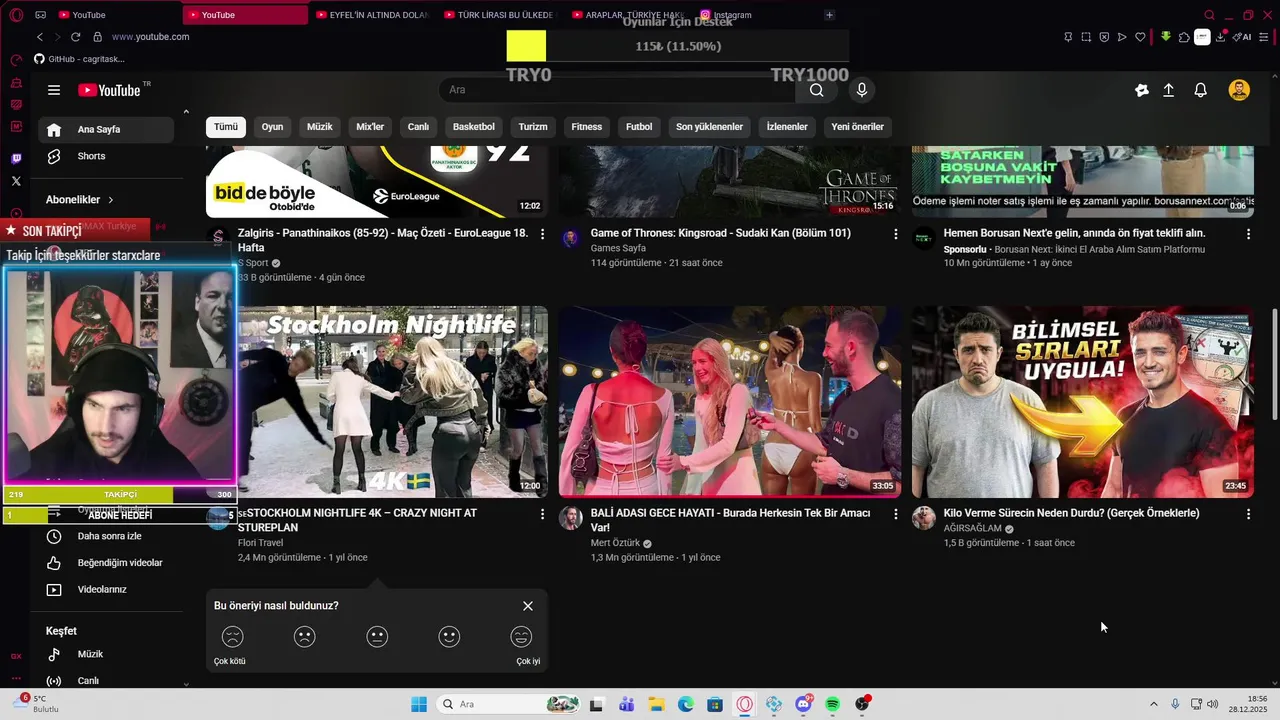The image size is (1280, 720).
Task: Open the YouTube guide hamburger menu
Action: point(54,90)
